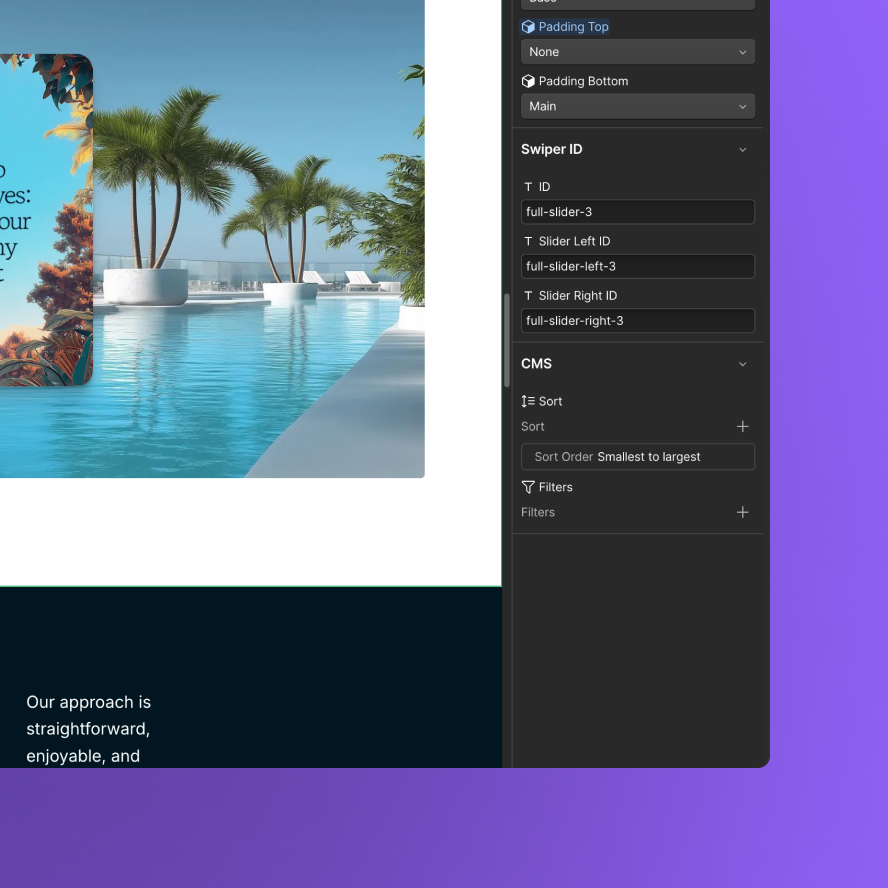Click the Filters funnel icon
Viewport: 888px width, 888px height.
(x=528, y=487)
